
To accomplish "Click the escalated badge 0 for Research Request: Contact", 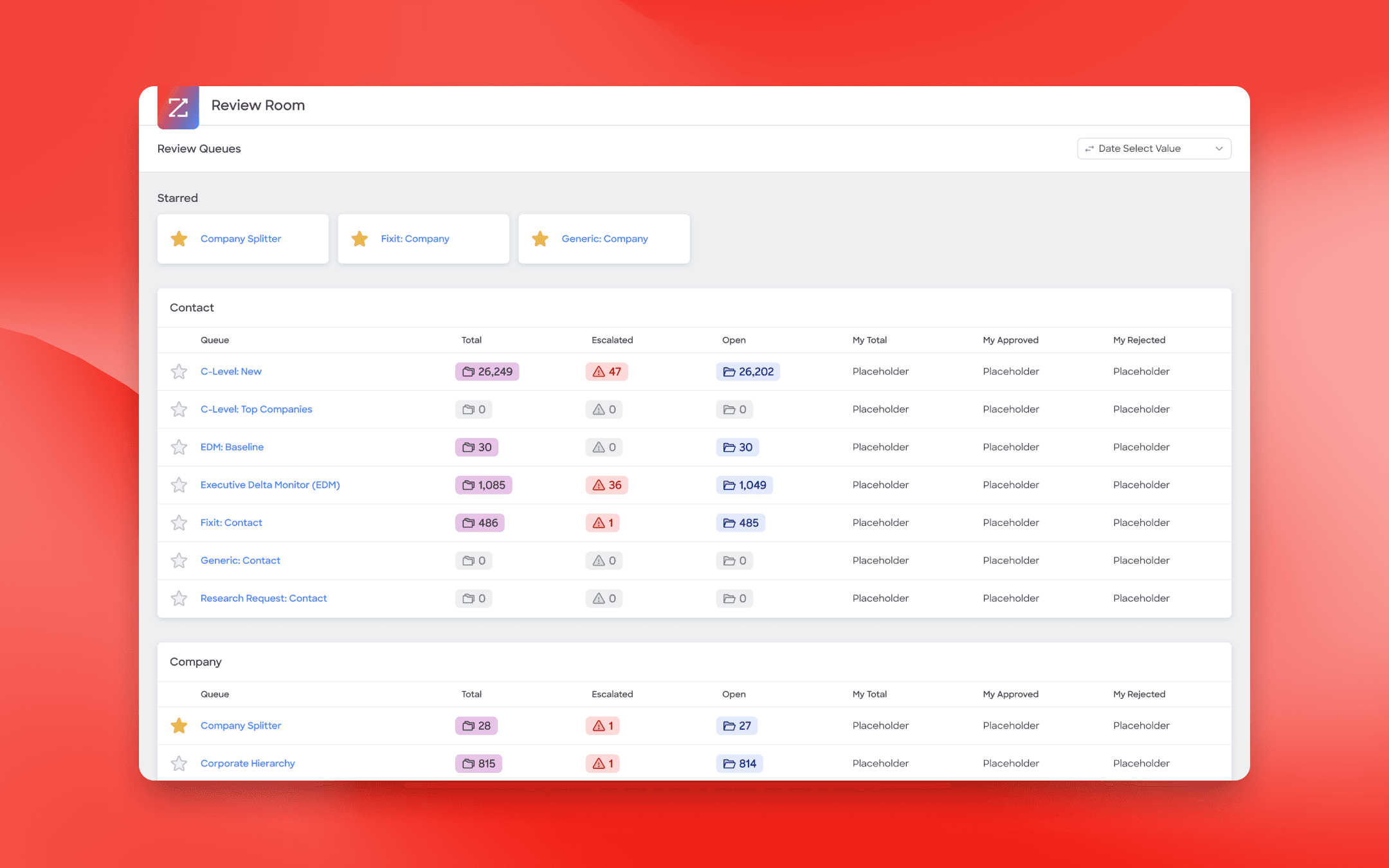I will click(x=604, y=599).
